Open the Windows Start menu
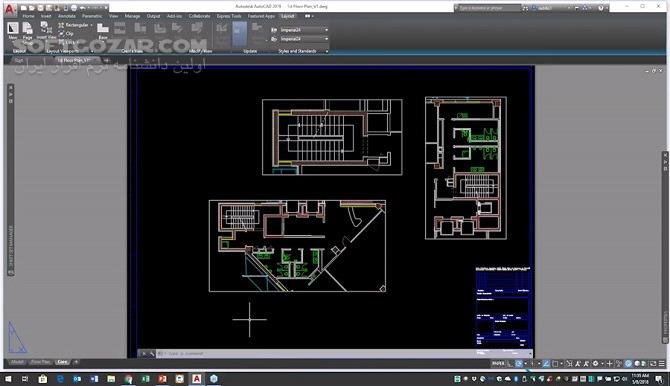The height and width of the screenshot is (386, 670). click(x=8, y=379)
